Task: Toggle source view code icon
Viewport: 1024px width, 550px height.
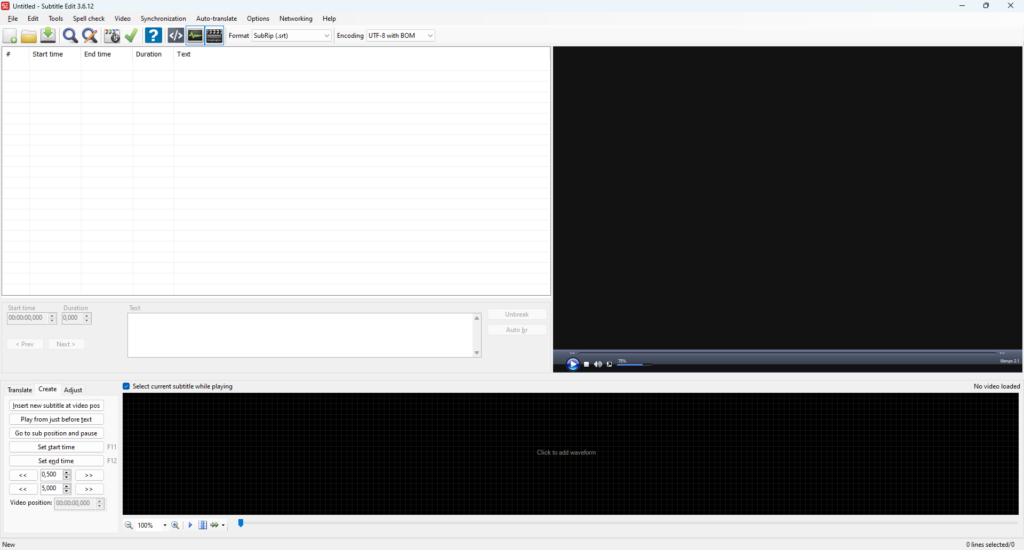Action: click(x=176, y=36)
